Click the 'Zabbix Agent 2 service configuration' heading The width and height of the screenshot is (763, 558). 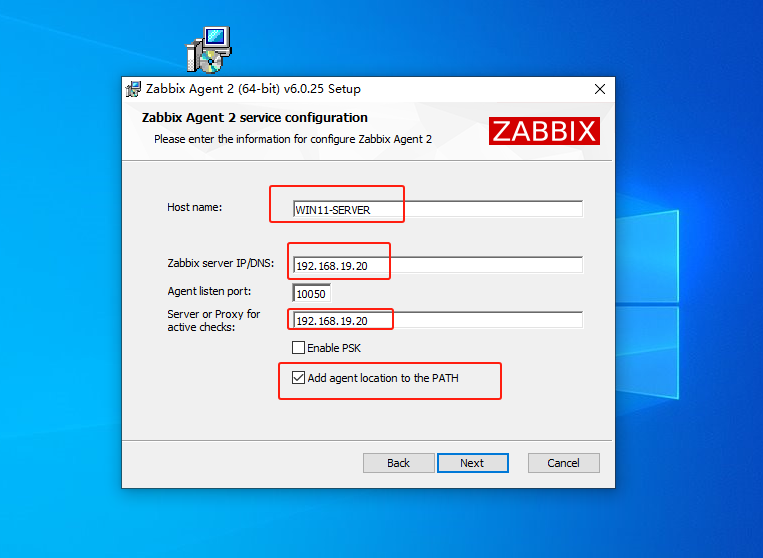254,118
